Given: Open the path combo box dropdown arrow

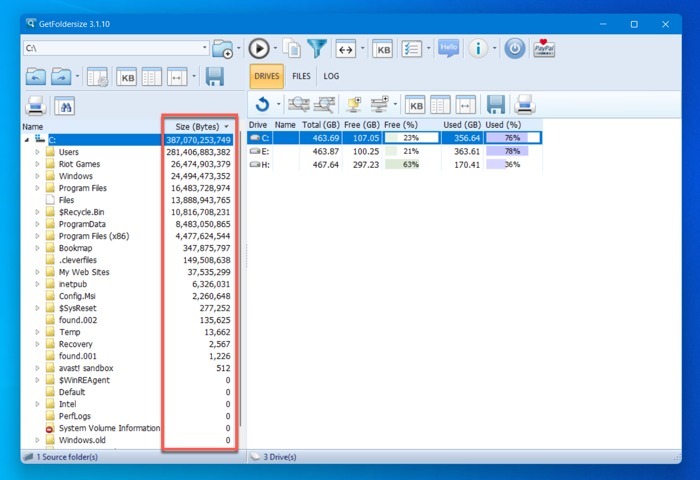Looking at the screenshot, I should [204, 48].
